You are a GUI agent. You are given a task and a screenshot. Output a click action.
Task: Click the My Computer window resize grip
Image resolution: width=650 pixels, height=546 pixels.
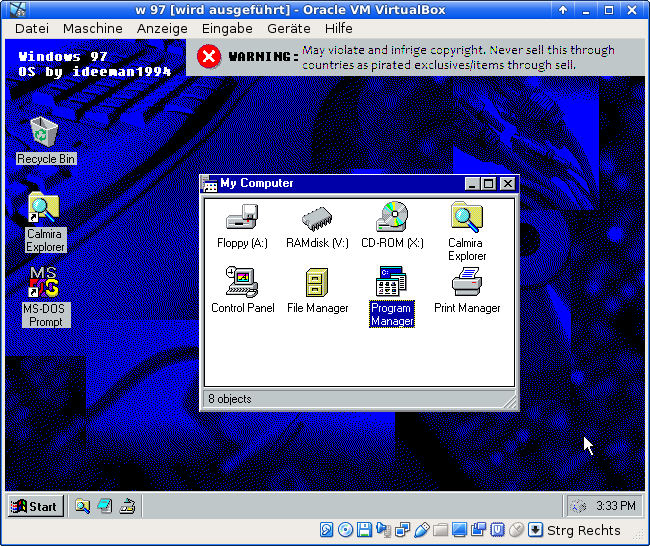click(510, 402)
